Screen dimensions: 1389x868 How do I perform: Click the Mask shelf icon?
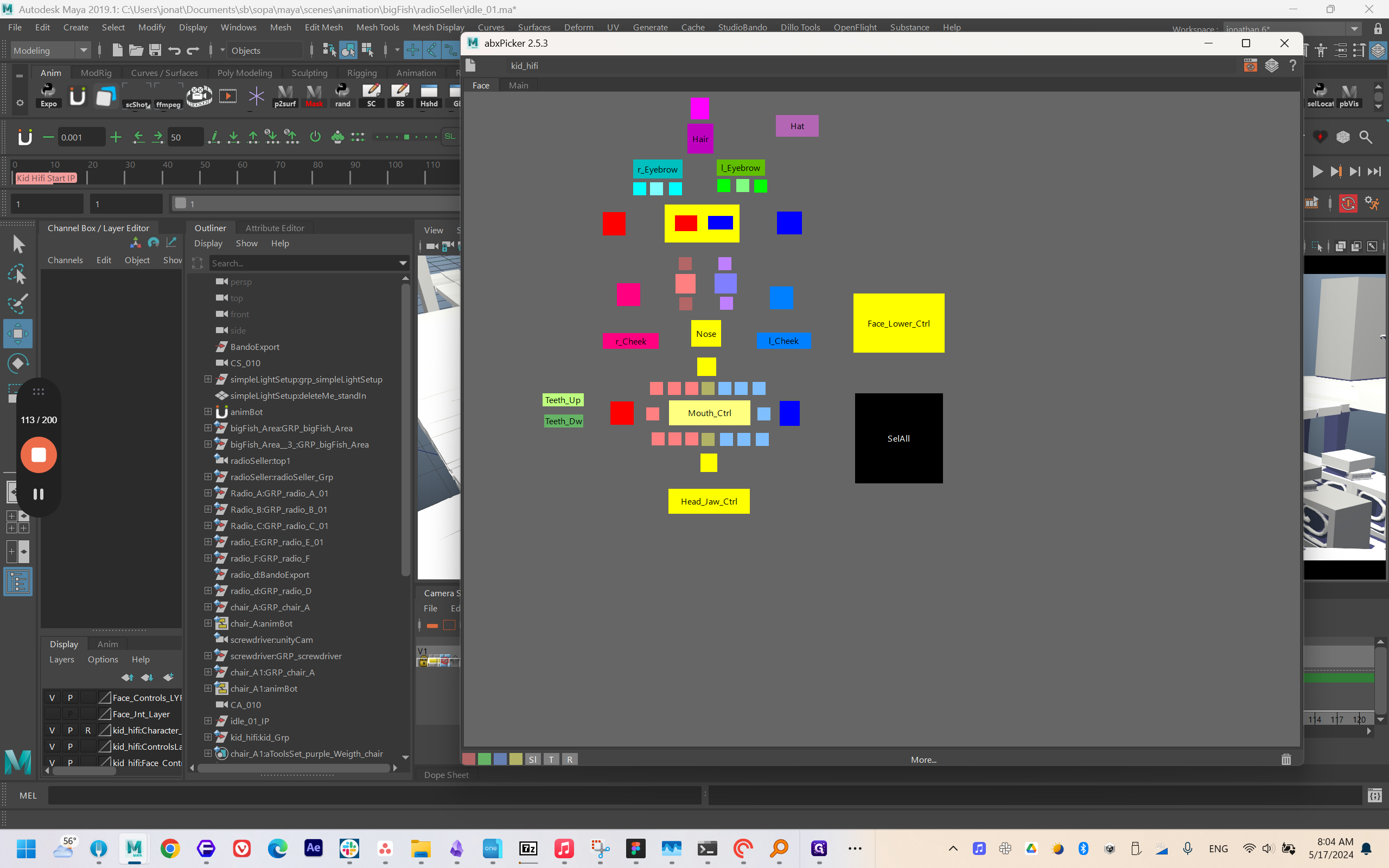[314, 95]
